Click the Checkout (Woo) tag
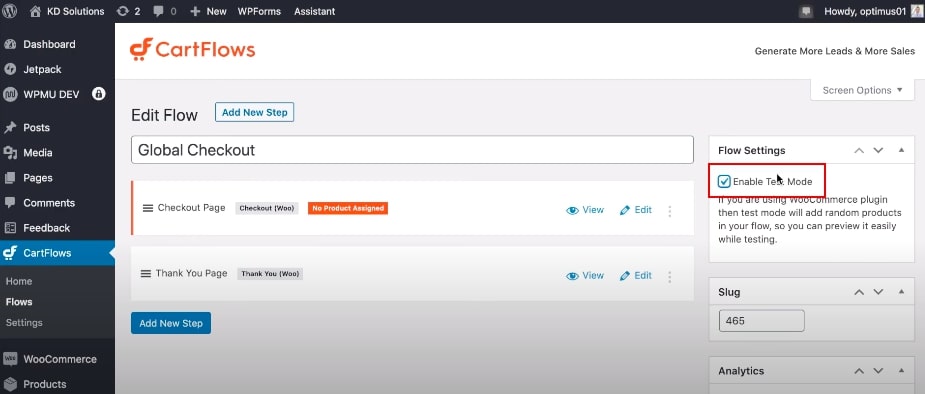925x394 pixels. (267, 208)
